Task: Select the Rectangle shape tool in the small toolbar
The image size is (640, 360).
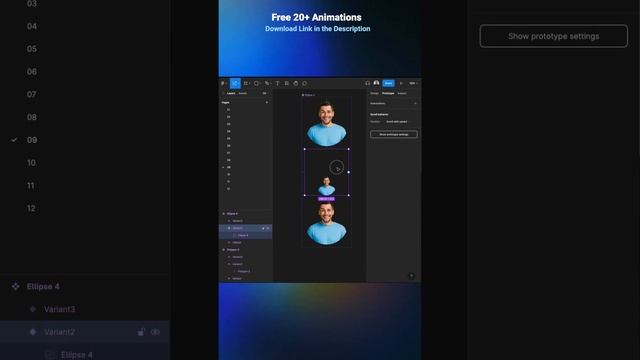Action: coord(256,83)
